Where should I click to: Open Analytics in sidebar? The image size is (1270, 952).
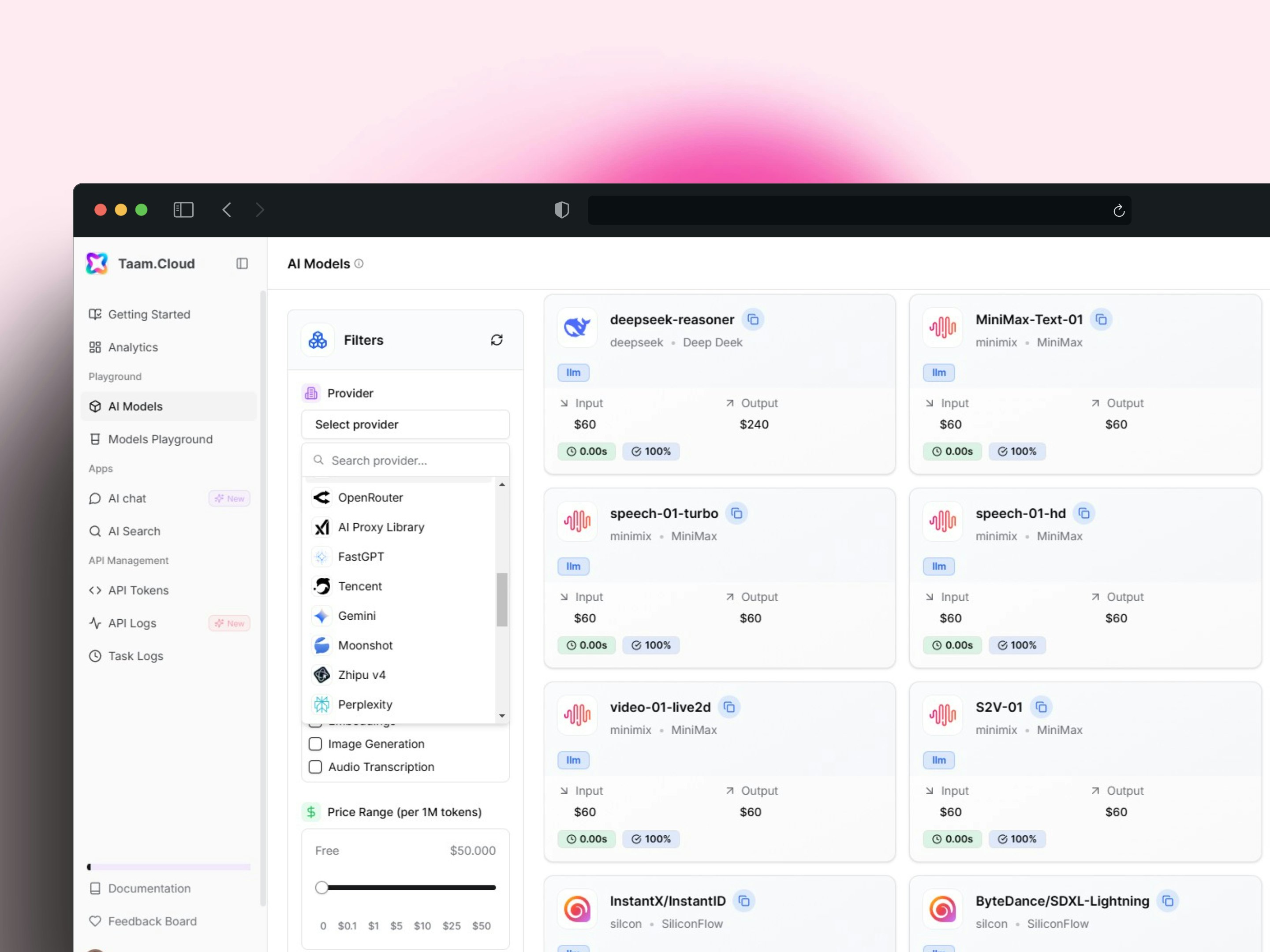pyautogui.click(x=169, y=347)
